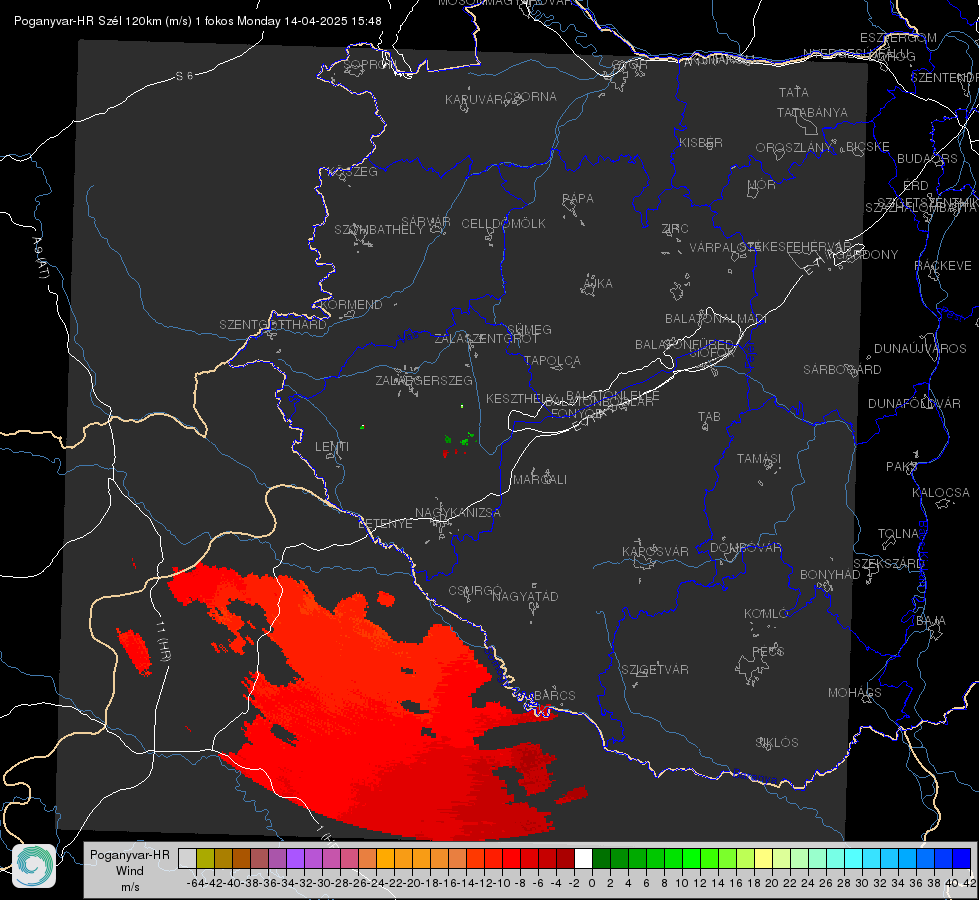Click the SÜMEG city label
This screenshot has width=979, height=900.
click(x=529, y=330)
